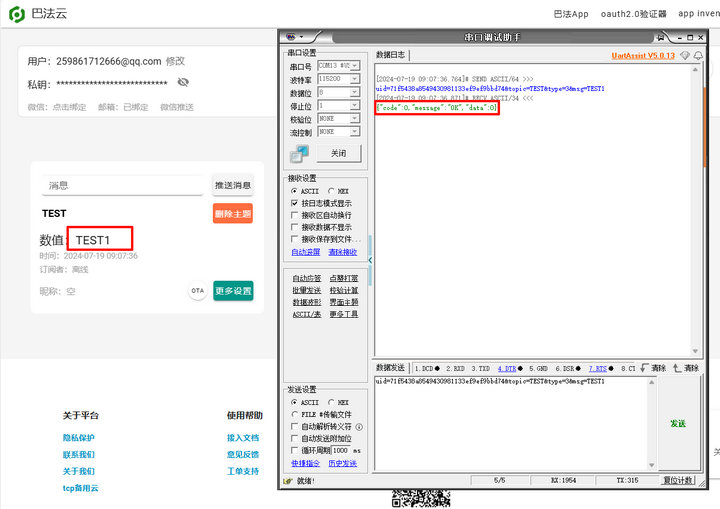
Task: Click the orange 删除主题 button
Action: pos(232,214)
